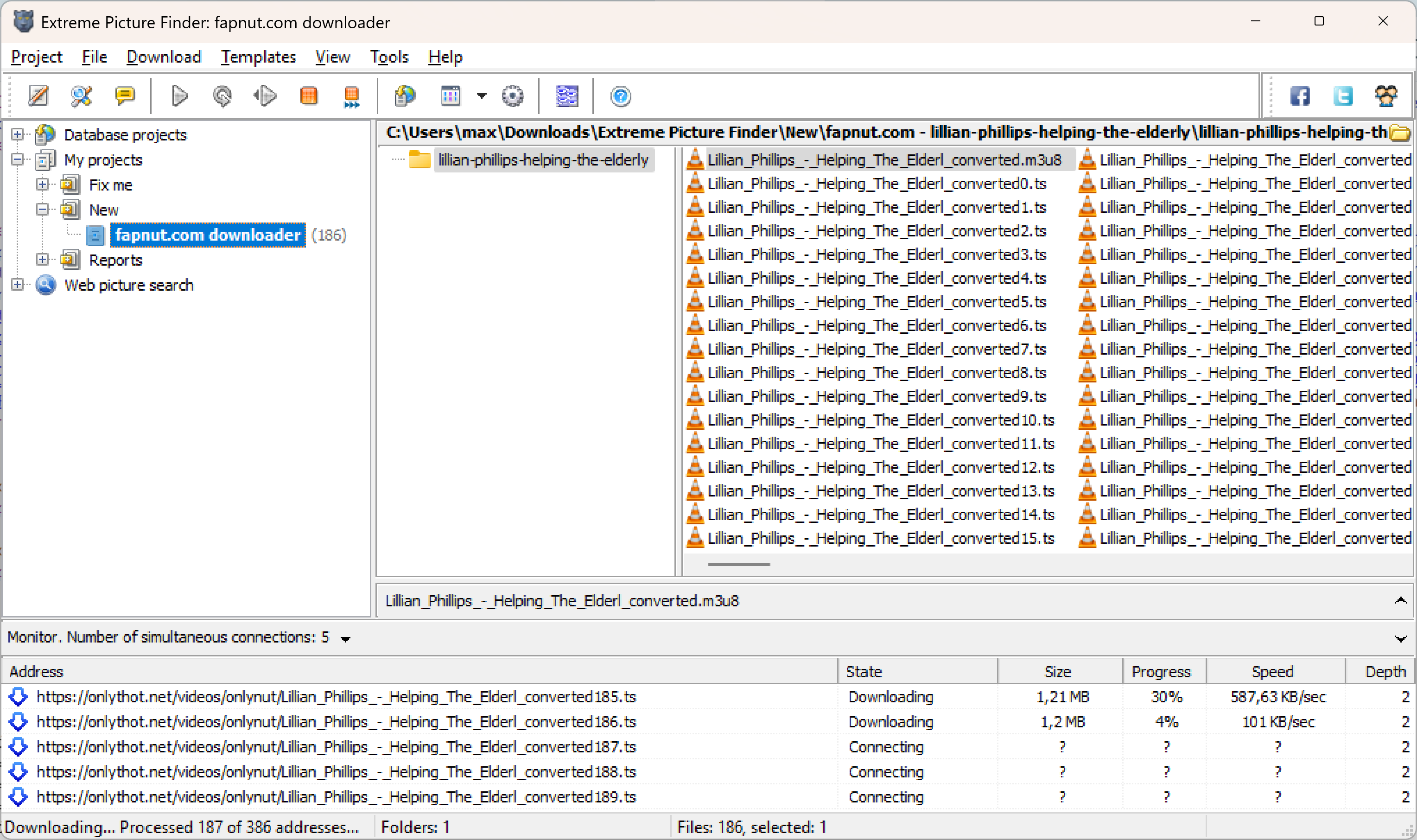Select the fapnut.com downloader project
Viewport: 1417px width, 840px height.
[x=208, y=235]
